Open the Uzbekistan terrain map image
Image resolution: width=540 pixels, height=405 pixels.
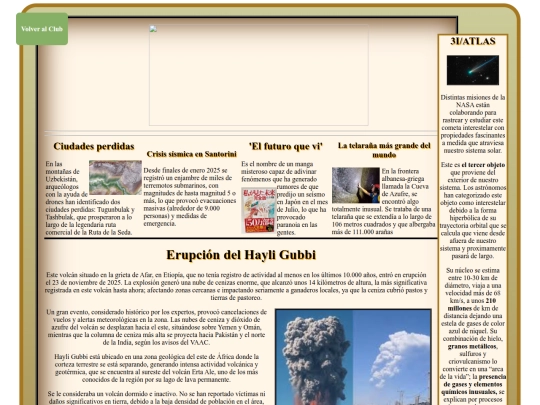[115, 177]
